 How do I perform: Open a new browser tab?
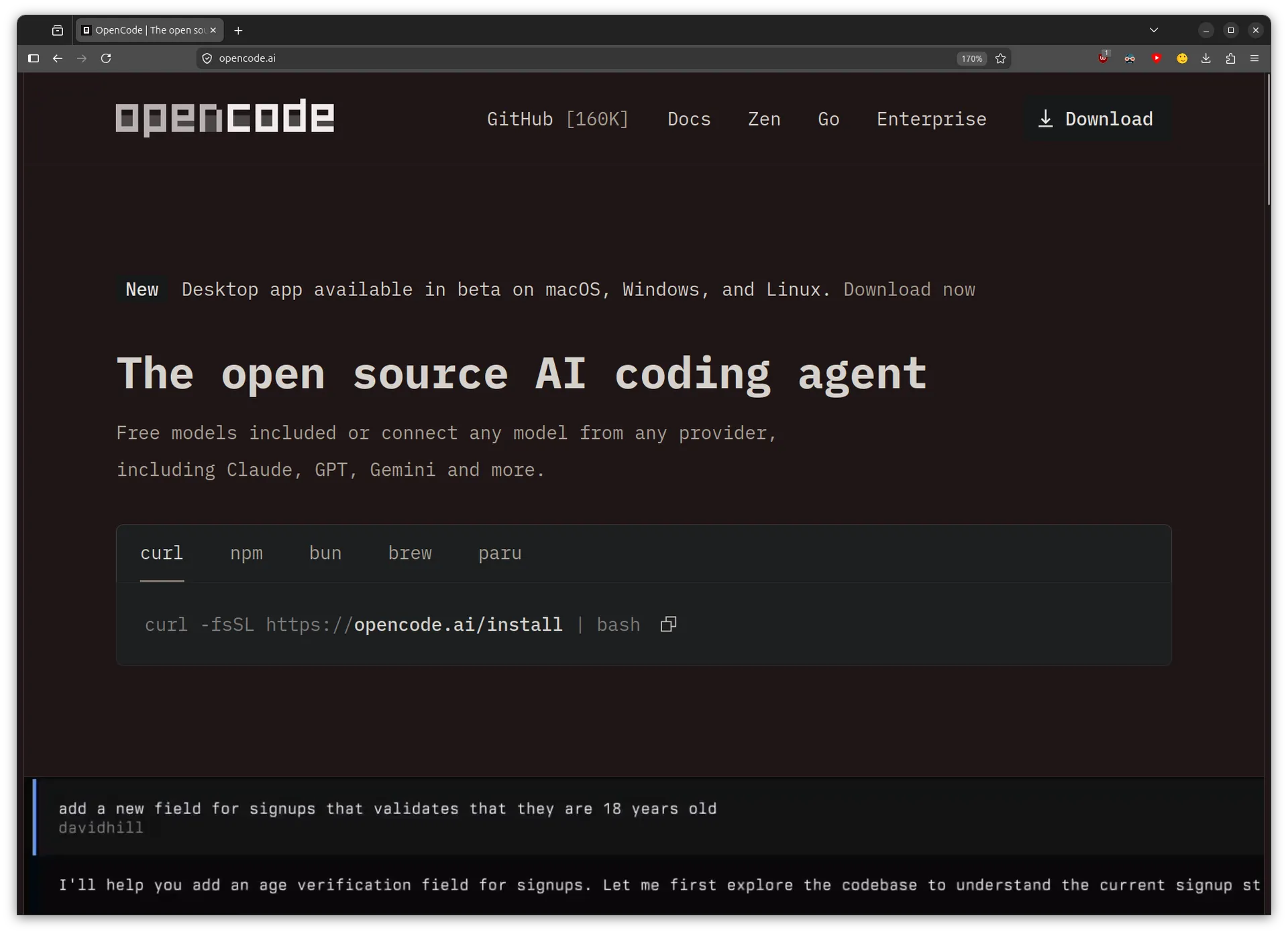(x=238, y=30)
